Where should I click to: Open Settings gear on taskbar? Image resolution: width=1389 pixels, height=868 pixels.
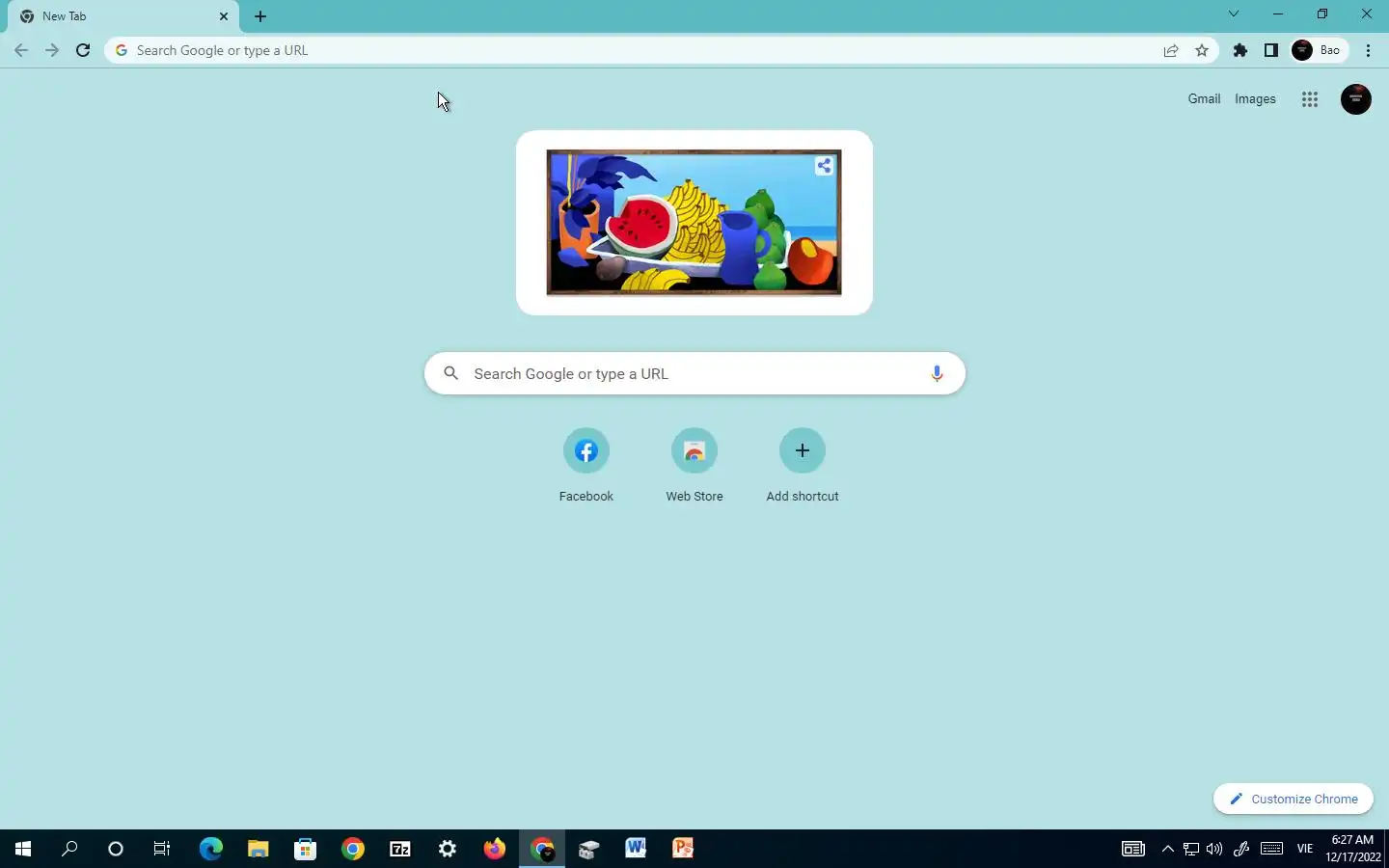click(x=447, y=849)
